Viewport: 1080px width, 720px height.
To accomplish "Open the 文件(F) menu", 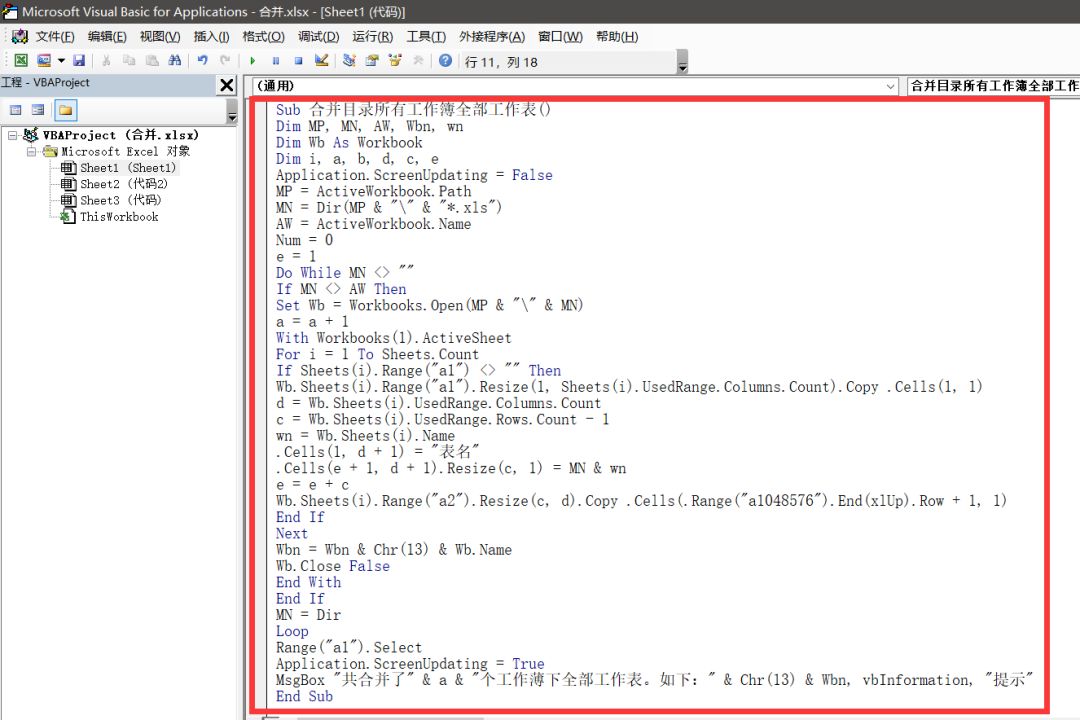I will tap(55, 37).
